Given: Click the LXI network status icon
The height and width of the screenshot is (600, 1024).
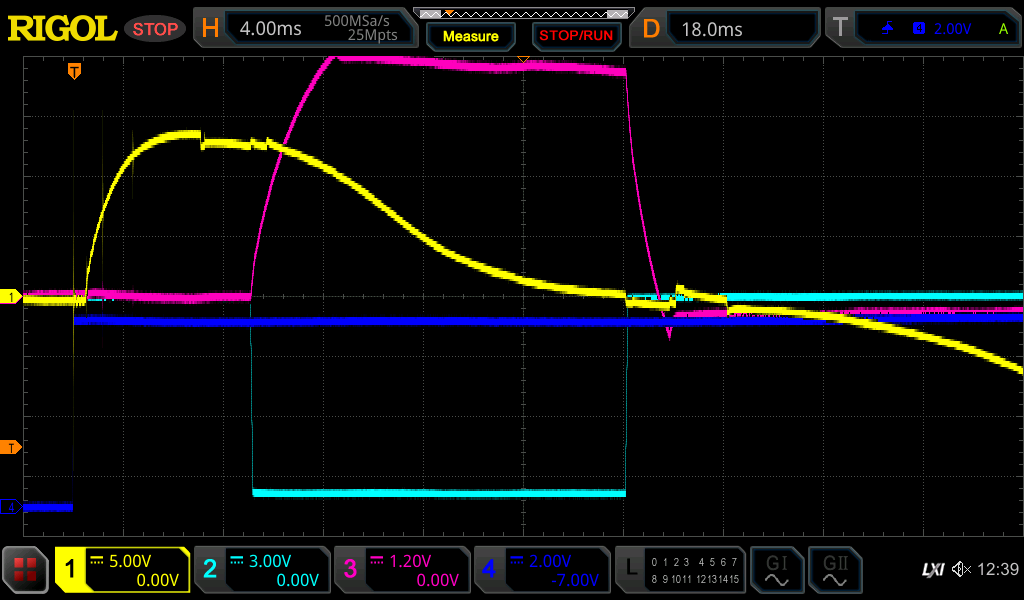Looking at the screenshot, I should click(932, 569).
